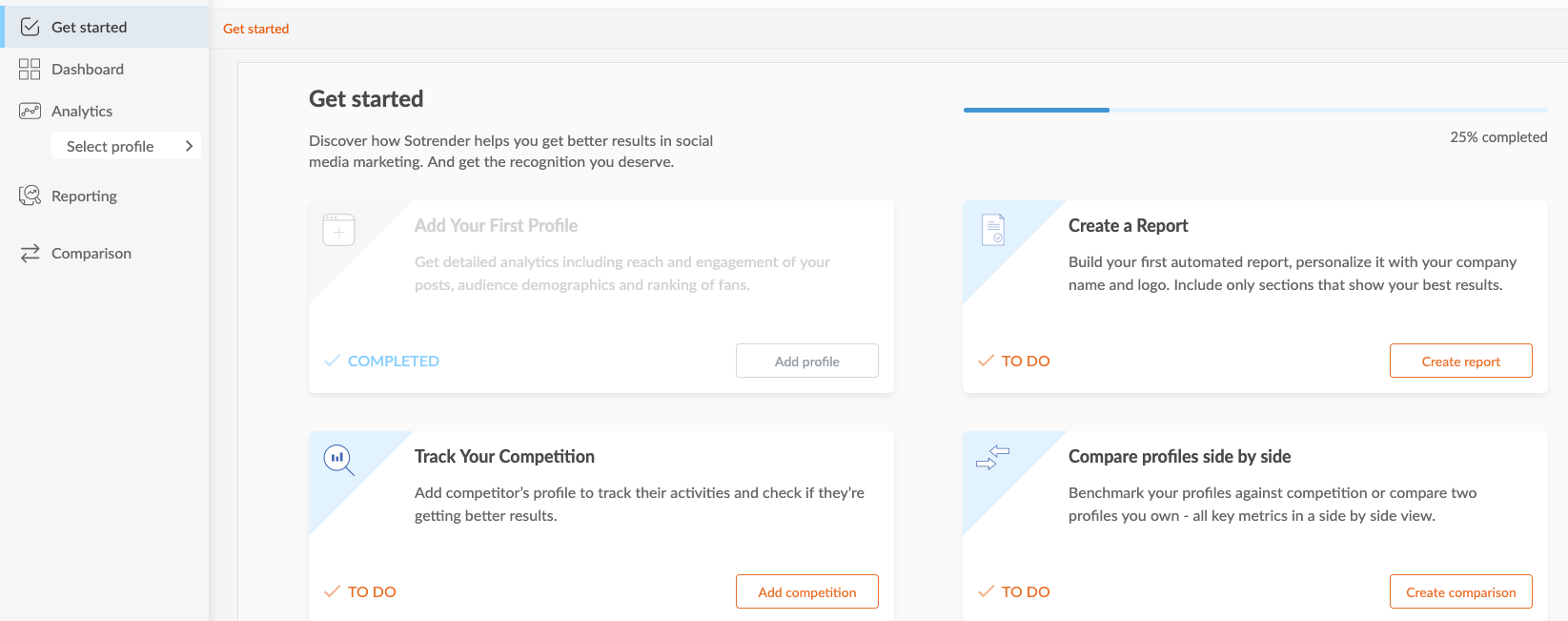This screenshot has width=1568, height=621.
Task: Open the Dashboard menu item
Action: [x=88, y=69]
